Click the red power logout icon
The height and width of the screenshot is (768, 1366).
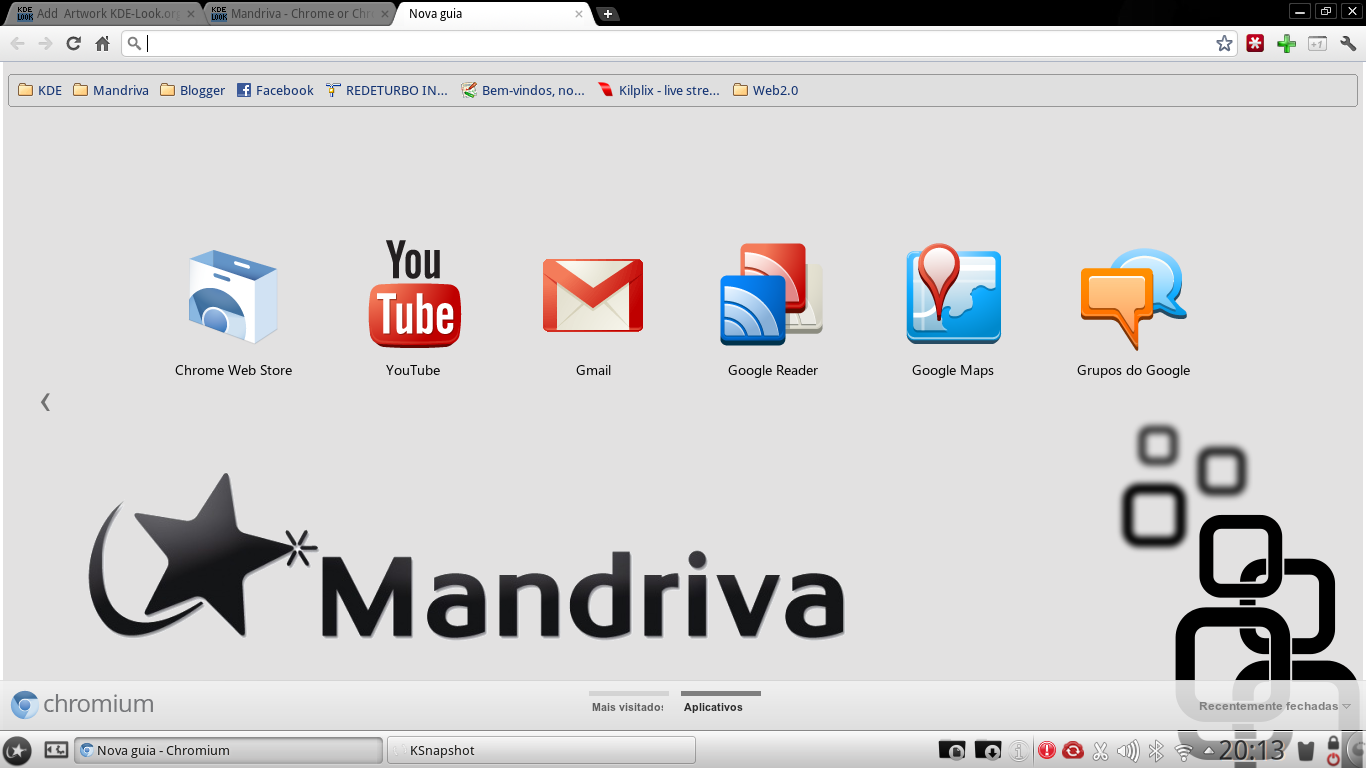click(1333, 759)
